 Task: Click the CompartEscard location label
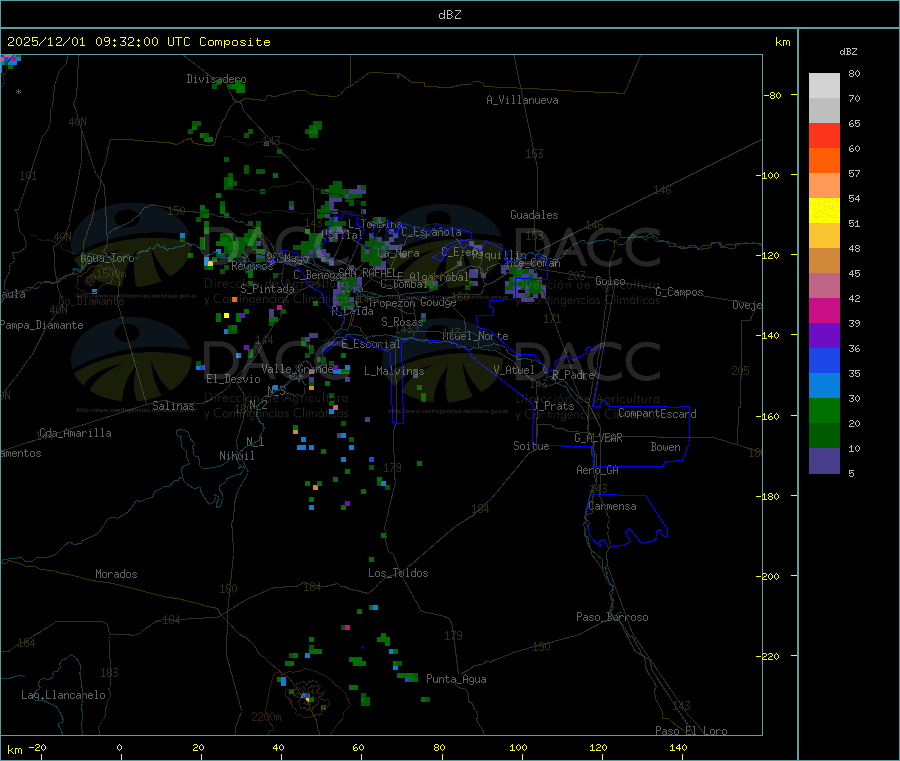coord(658,414)
